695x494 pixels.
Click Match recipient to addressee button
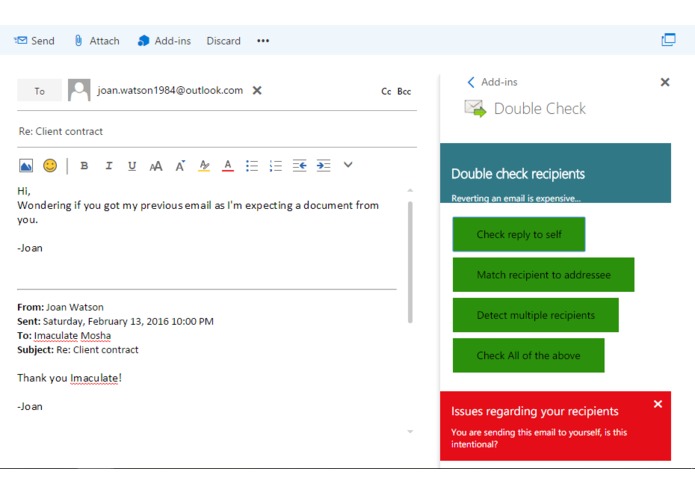543,275
